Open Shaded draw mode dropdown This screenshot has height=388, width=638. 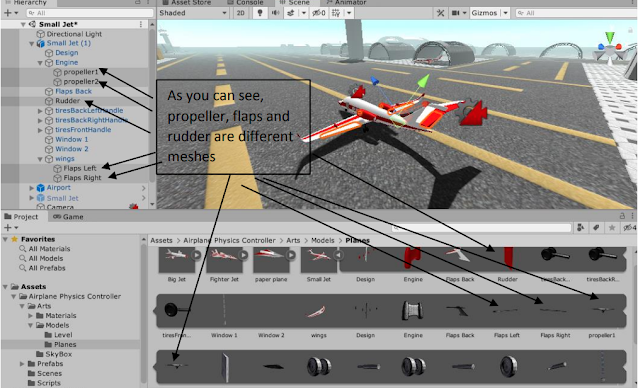click(x=192, y=13)
